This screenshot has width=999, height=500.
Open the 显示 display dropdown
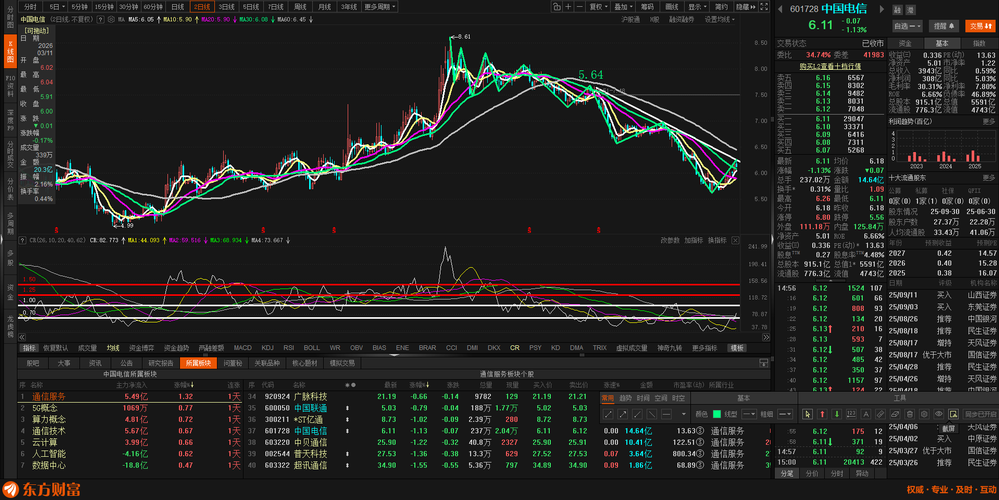click(697, 7)
